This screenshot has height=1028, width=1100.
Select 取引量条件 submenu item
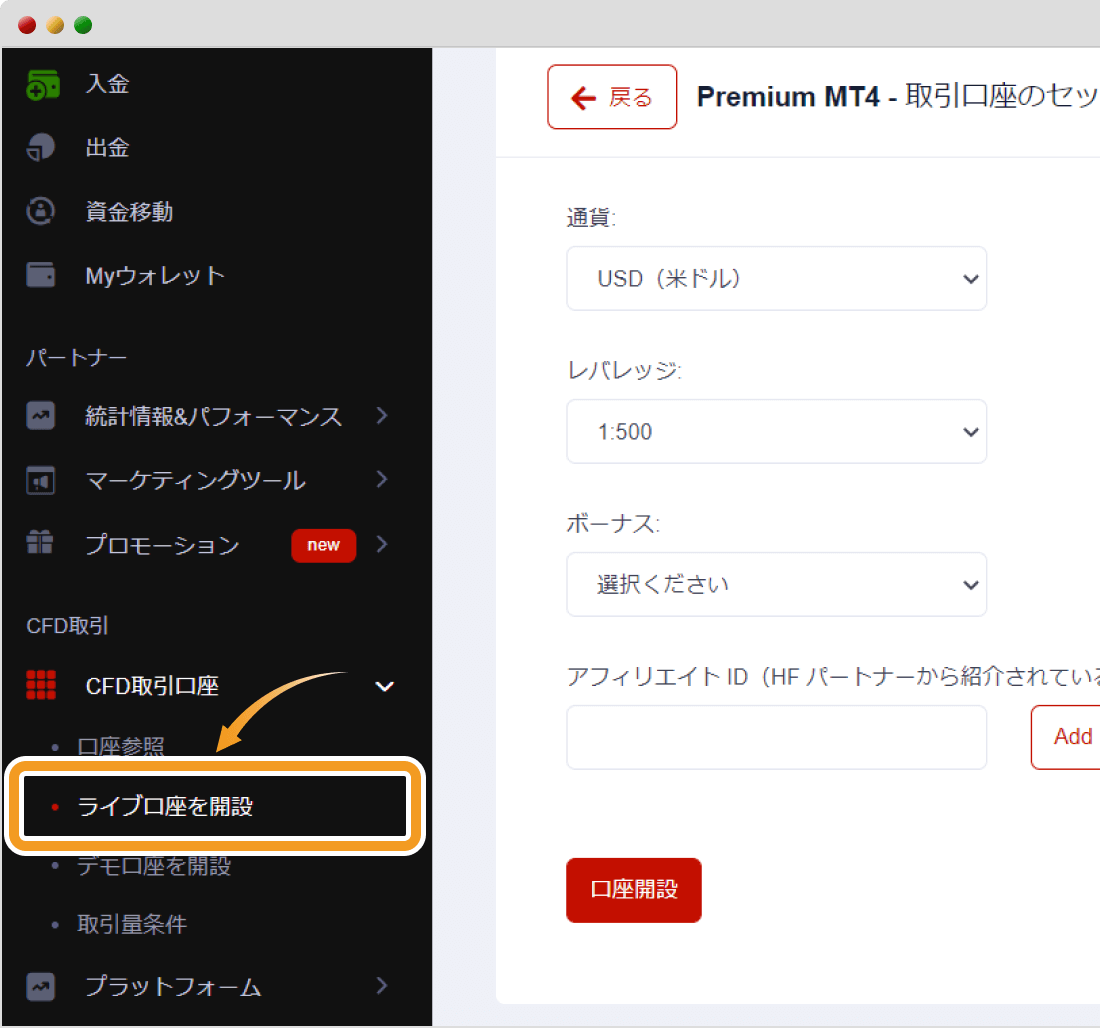132,924
